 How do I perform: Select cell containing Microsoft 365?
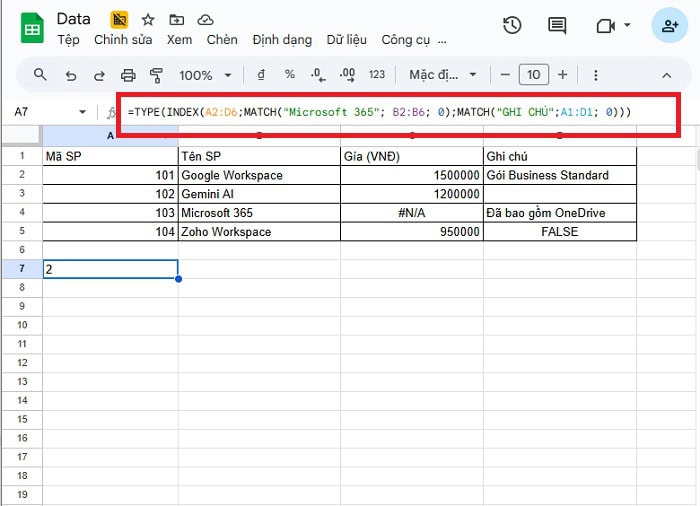tap(259, 213)
